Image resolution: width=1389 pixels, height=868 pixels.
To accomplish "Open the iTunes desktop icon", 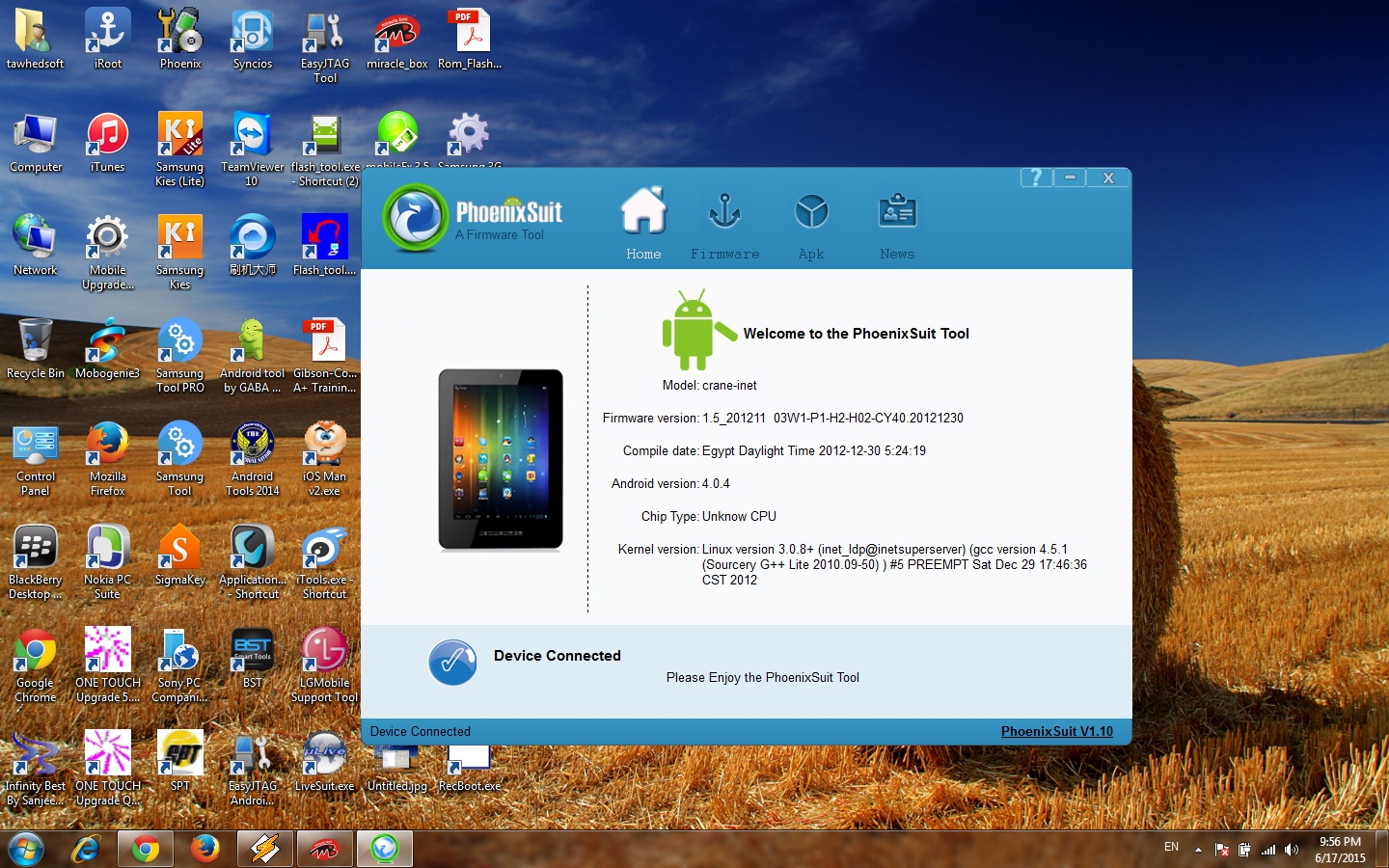I will [108, 144].
